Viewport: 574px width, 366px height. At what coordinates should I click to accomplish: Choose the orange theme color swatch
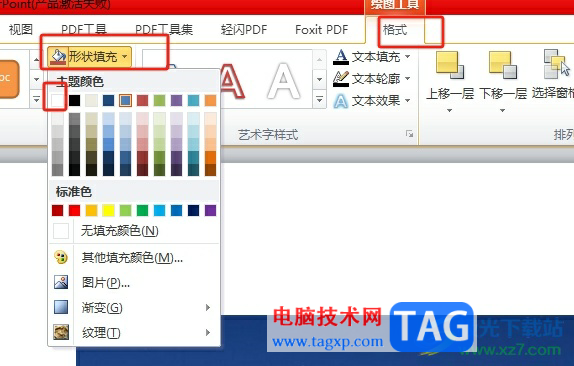pos(210,100)
